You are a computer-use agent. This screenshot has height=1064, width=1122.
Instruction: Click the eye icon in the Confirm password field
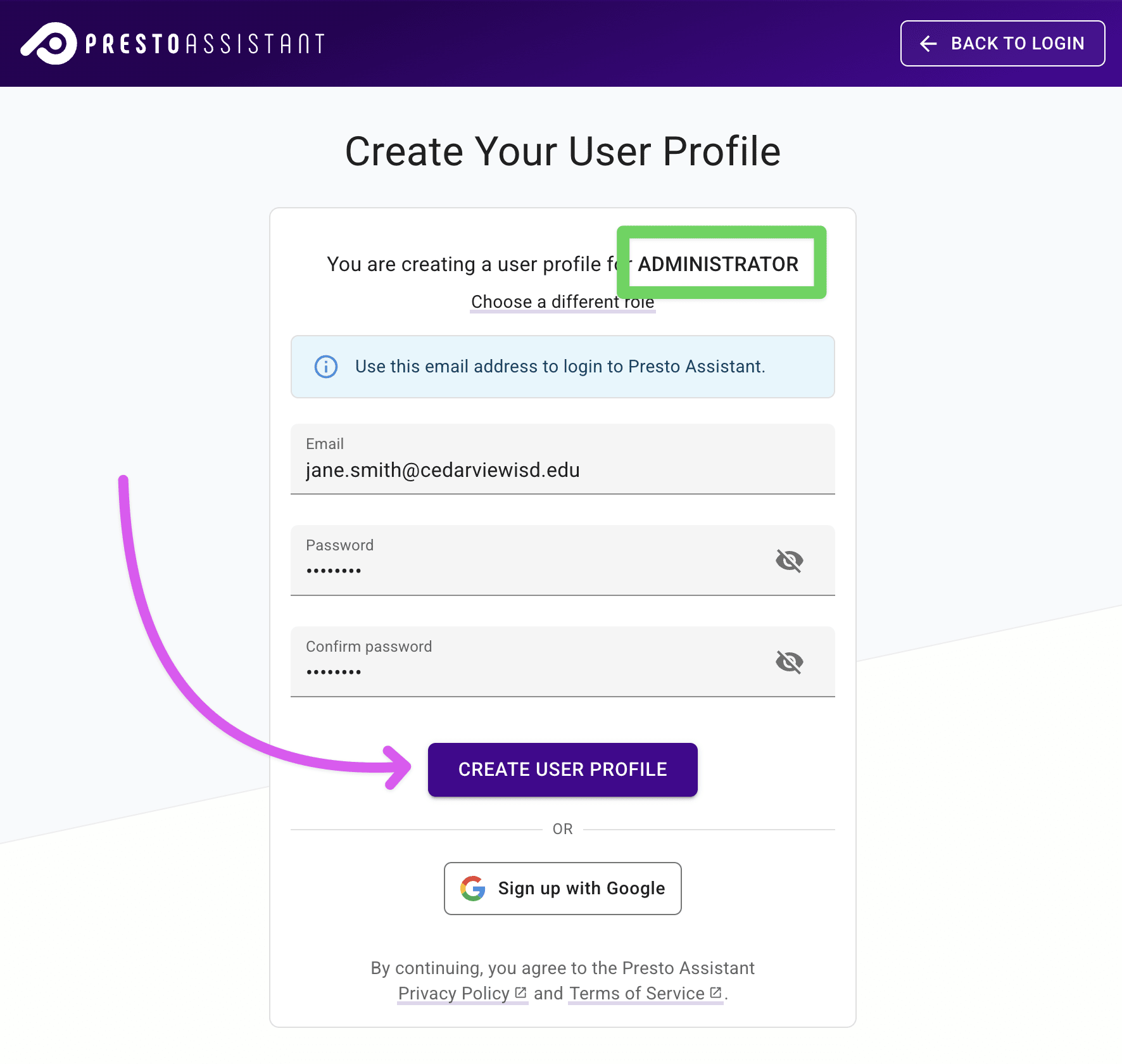click(789, 661)
